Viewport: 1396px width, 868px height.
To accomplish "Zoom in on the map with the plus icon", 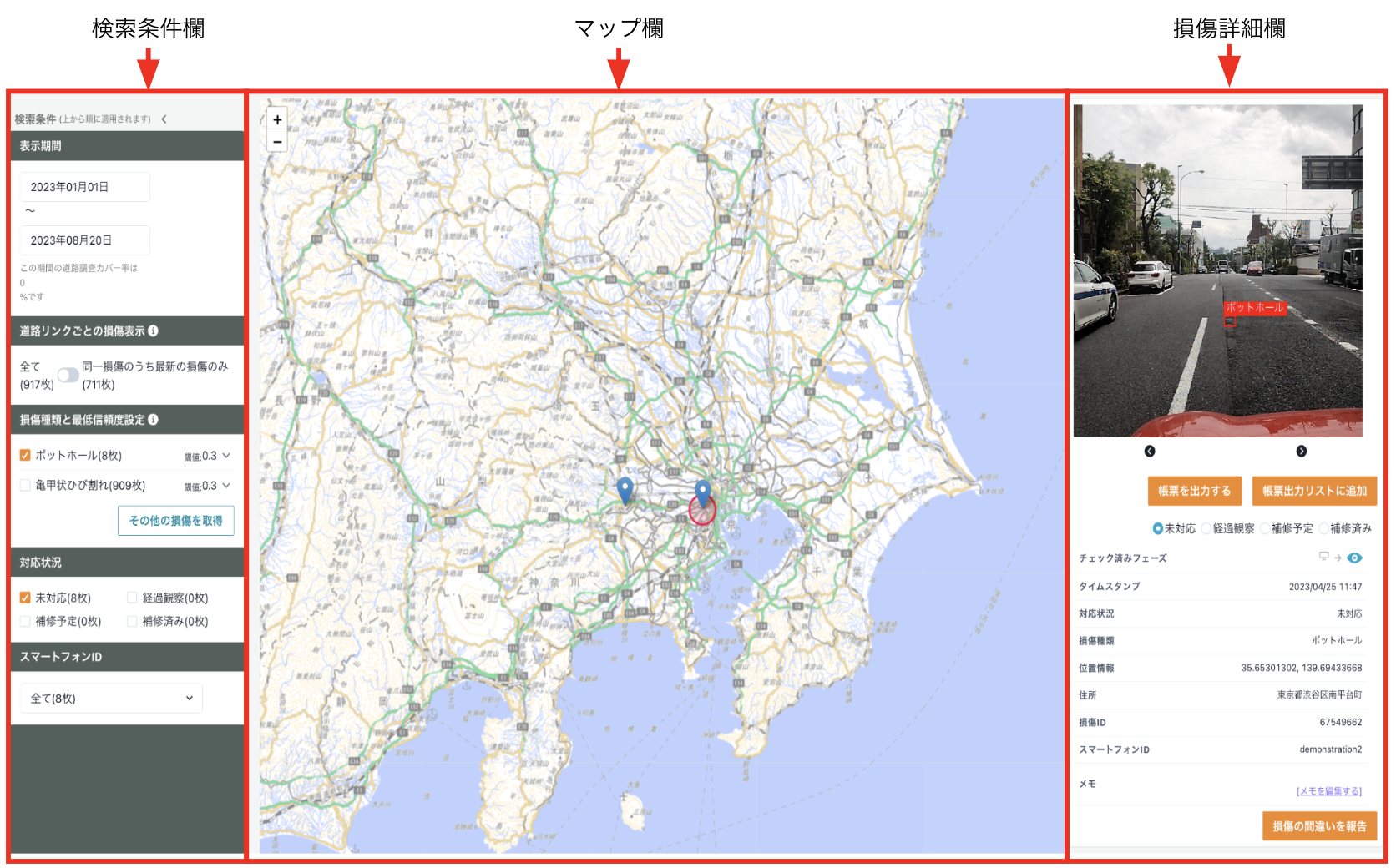I will click(x=276, y=119).
